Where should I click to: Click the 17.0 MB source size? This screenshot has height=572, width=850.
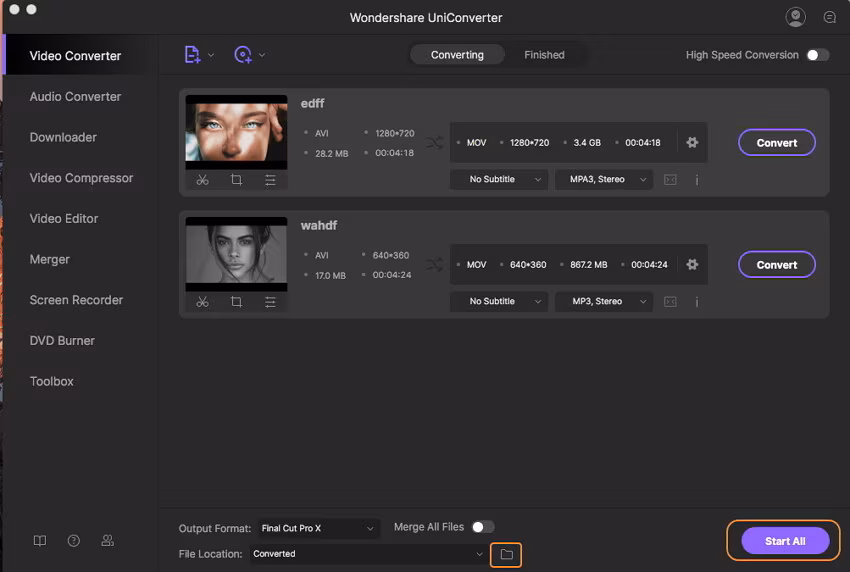[330, 275]
